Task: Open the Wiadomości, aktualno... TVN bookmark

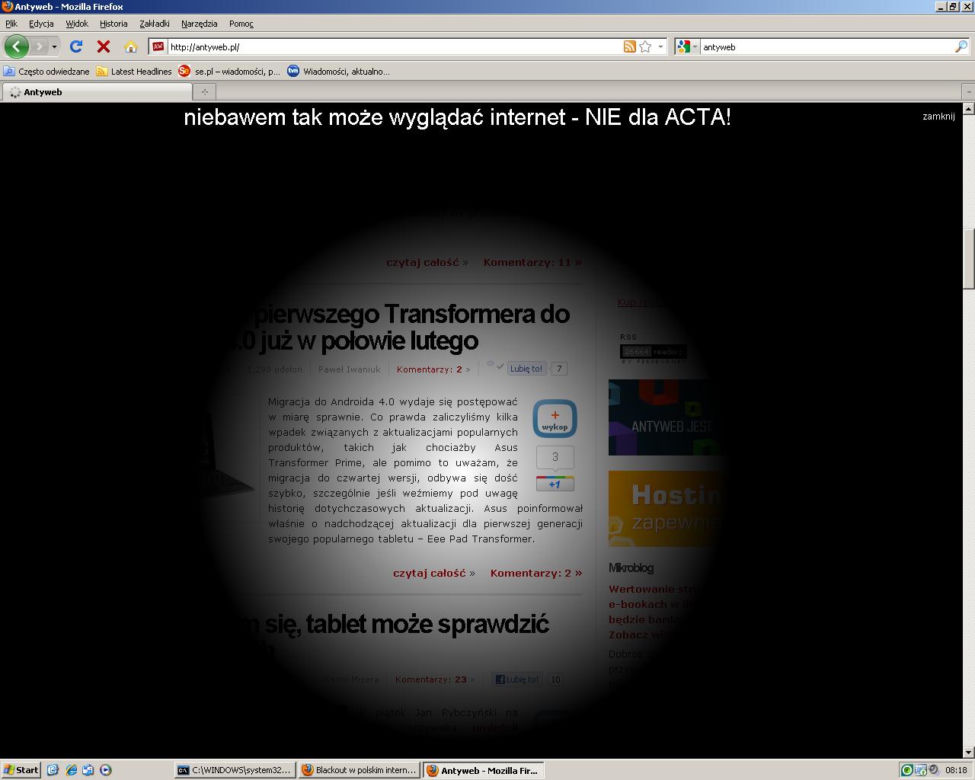Action: tap(338, 72)
